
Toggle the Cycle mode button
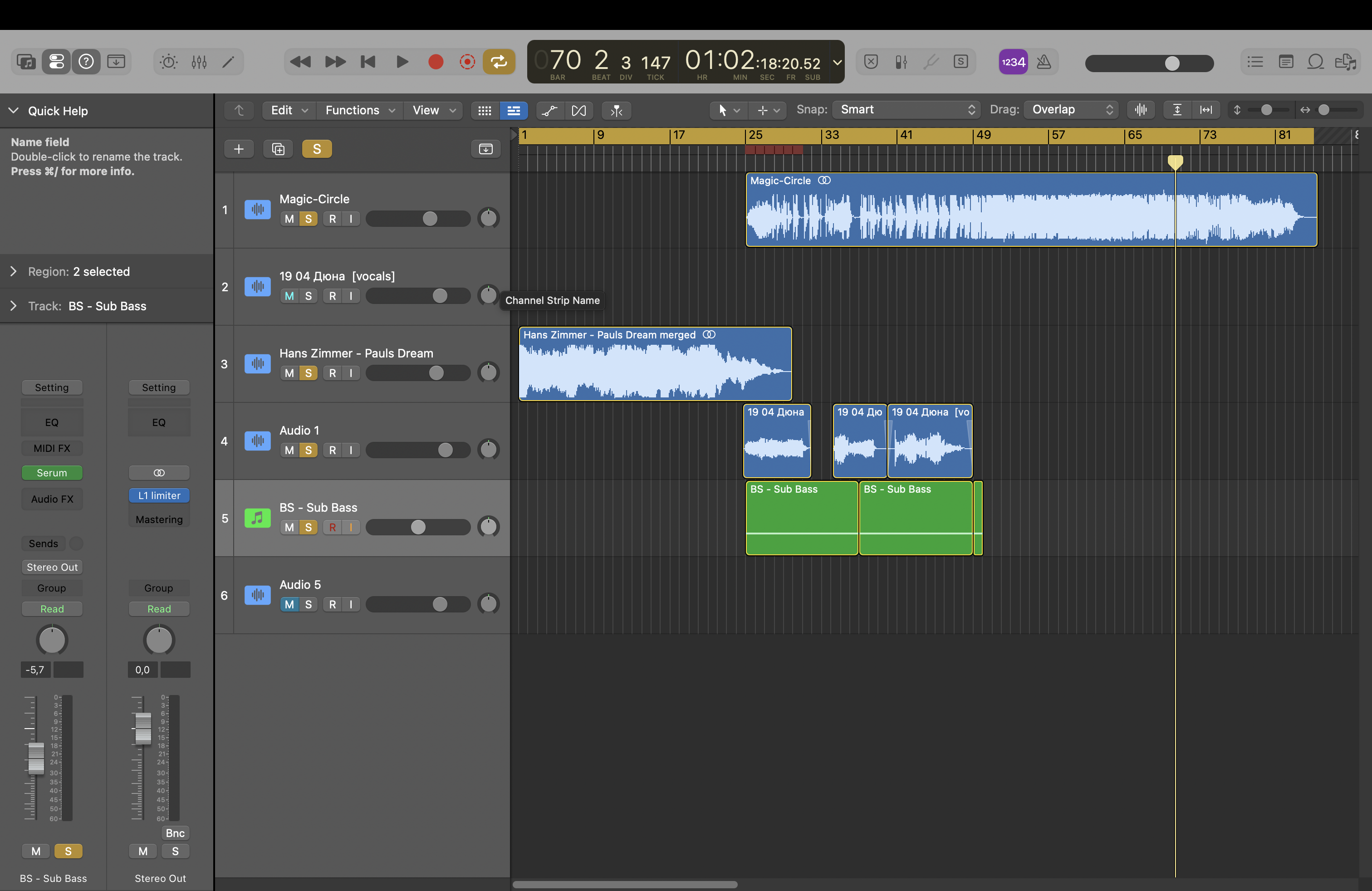(499, 62)
